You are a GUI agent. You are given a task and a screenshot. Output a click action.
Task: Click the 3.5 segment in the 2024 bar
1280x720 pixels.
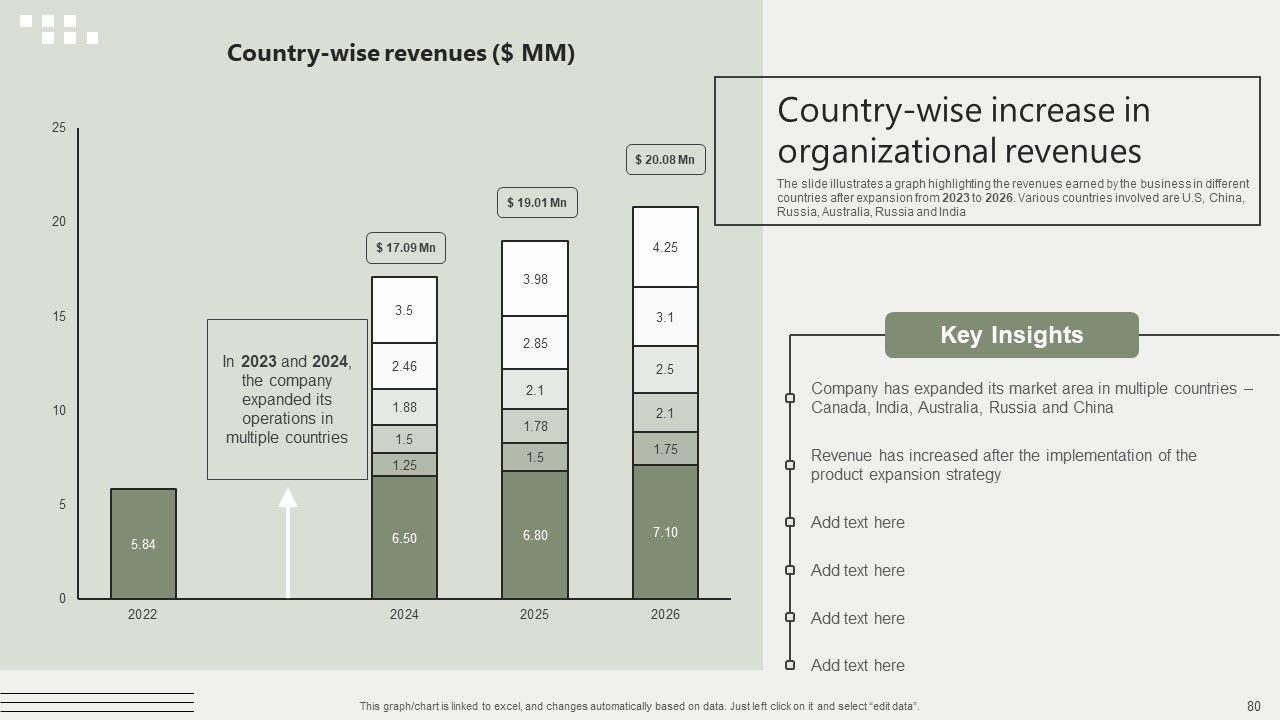pos(404,310)
